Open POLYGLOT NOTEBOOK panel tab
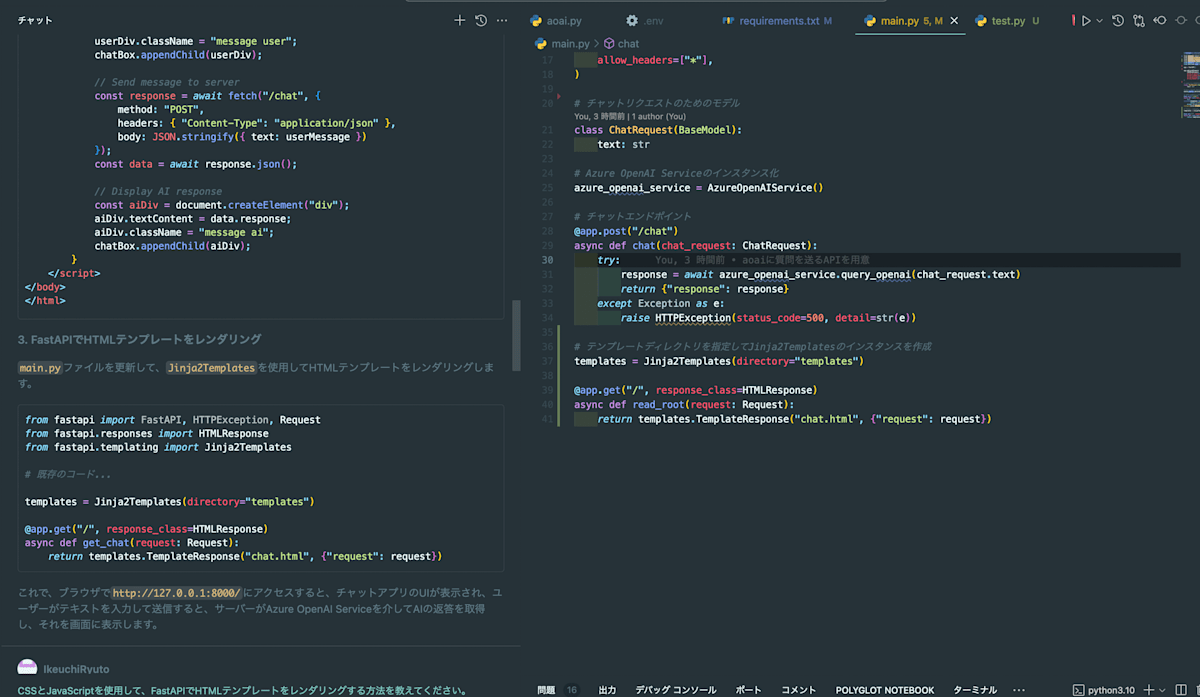This screenshot has height=697, width=1200. (885, 690)
